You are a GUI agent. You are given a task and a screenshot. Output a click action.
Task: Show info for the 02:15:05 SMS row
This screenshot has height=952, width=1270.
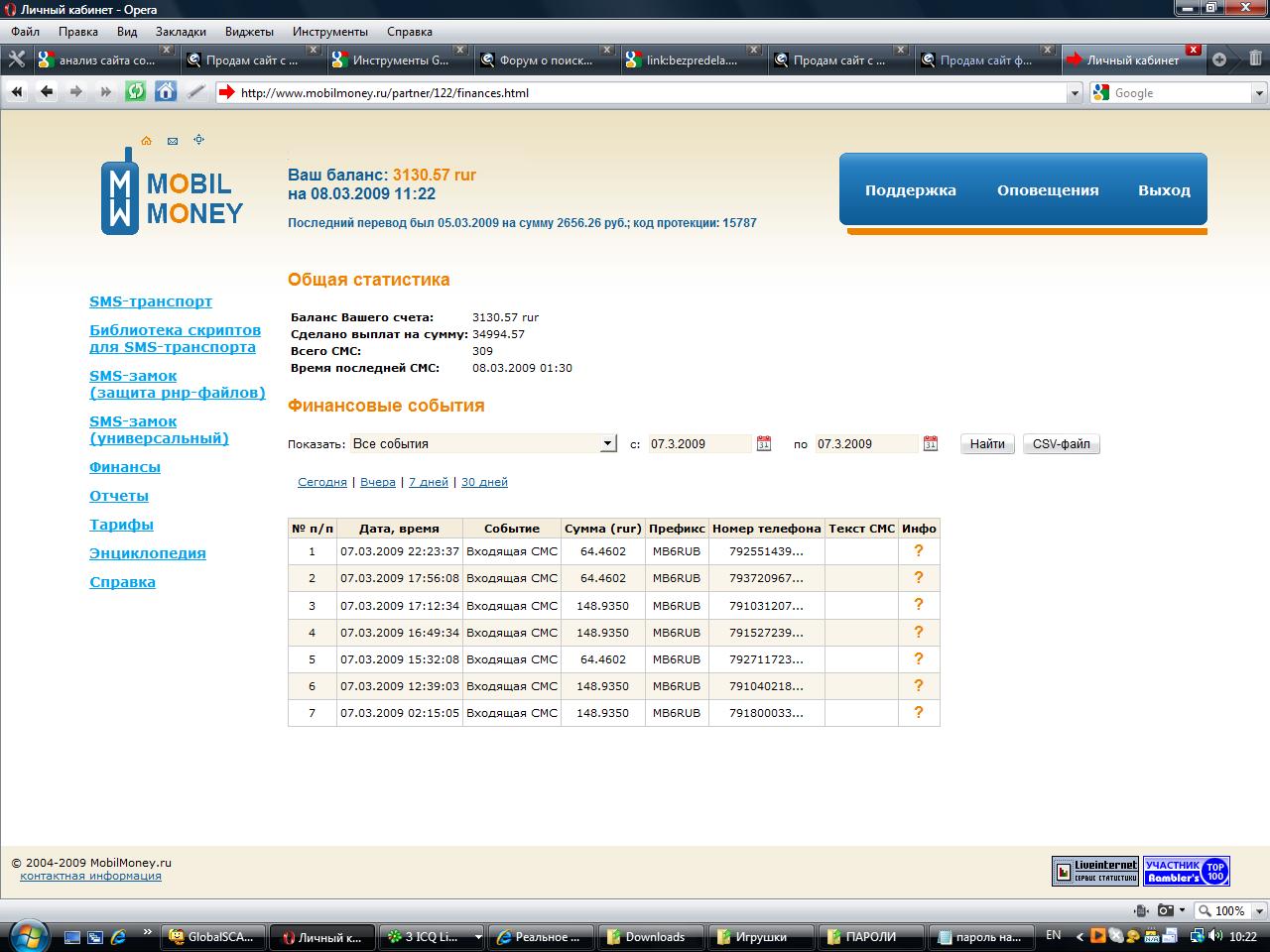[x=918, y=712]
